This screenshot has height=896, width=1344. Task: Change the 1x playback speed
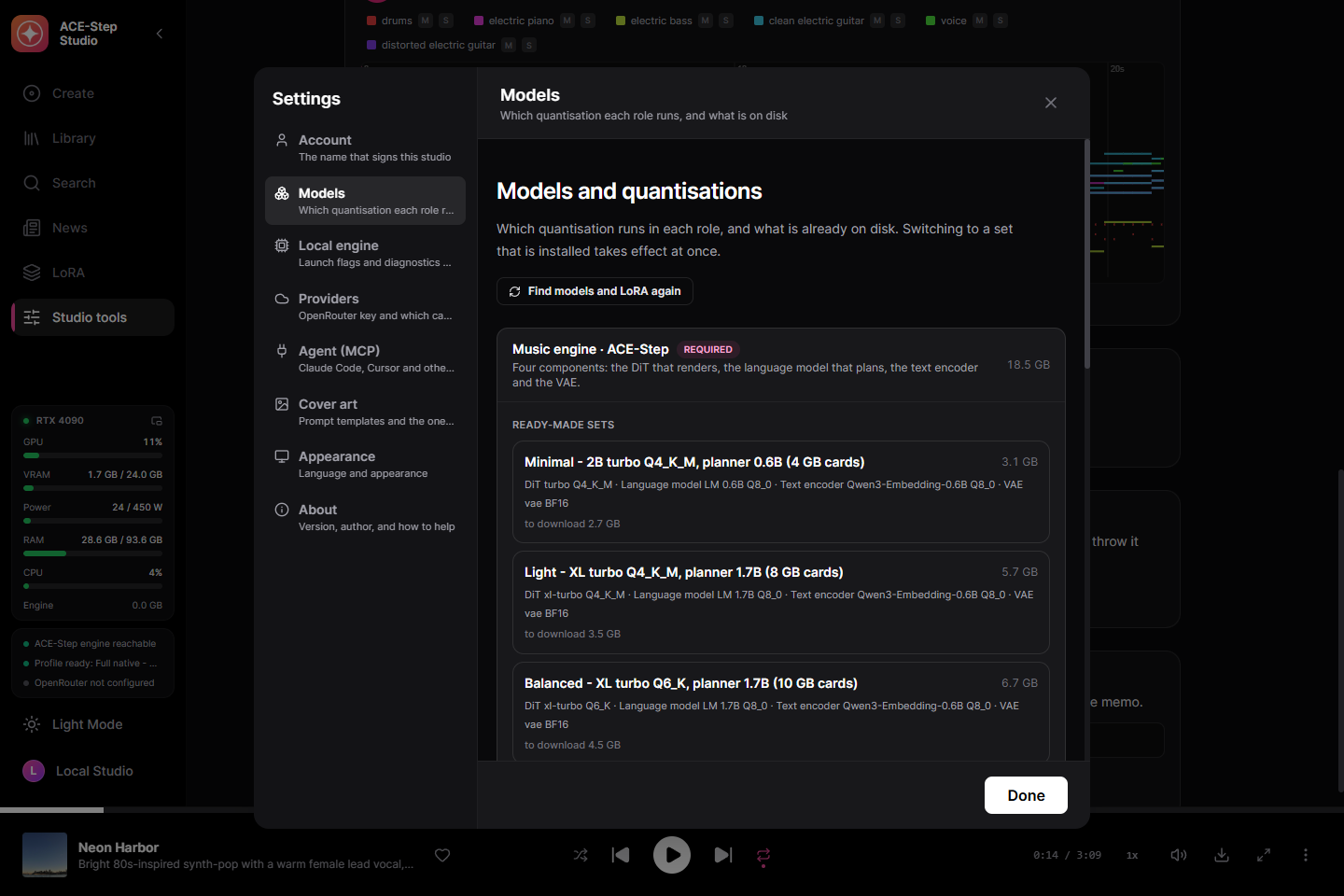[1132, 855]
